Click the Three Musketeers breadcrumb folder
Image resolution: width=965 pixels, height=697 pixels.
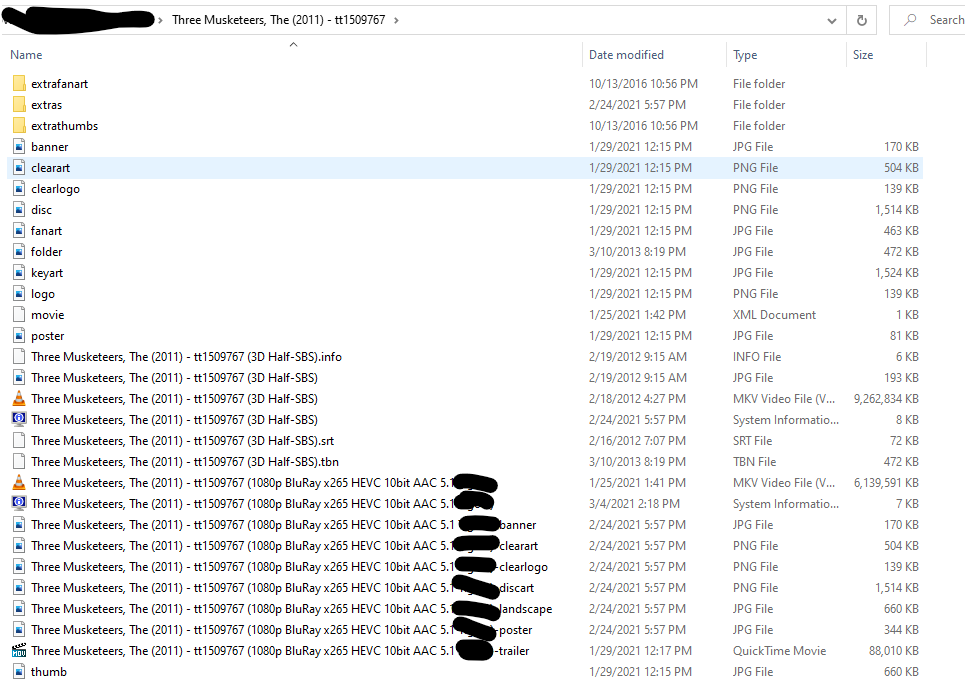pyautogui.click(x=279, y=20)
